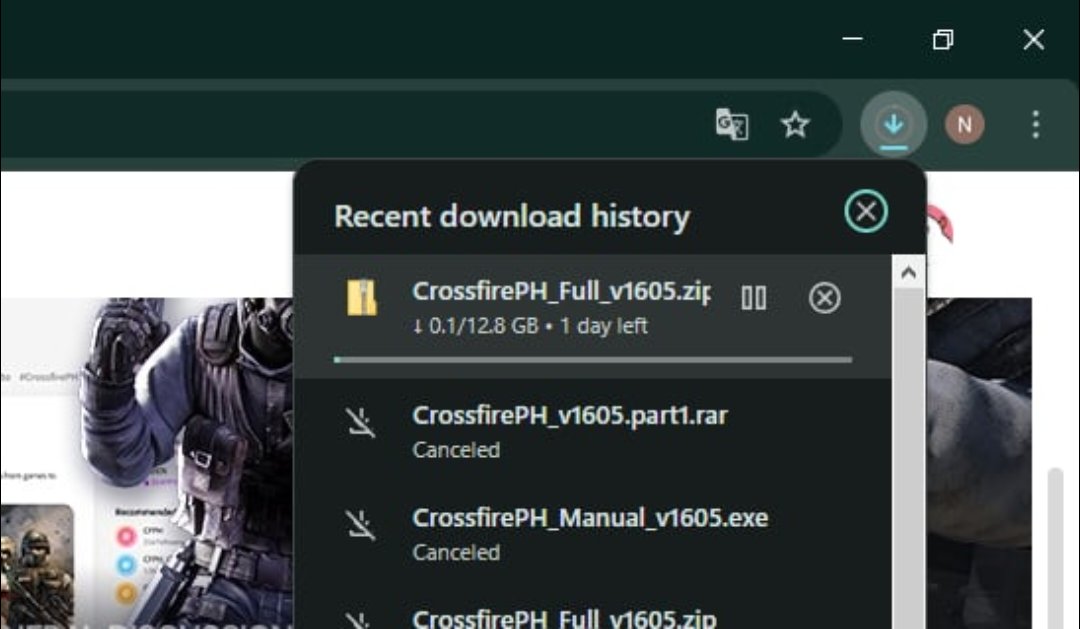1080x629 pixels.
Task: Pause the CrossfirePH_Full_v1605.zip download
Action: 754,298
